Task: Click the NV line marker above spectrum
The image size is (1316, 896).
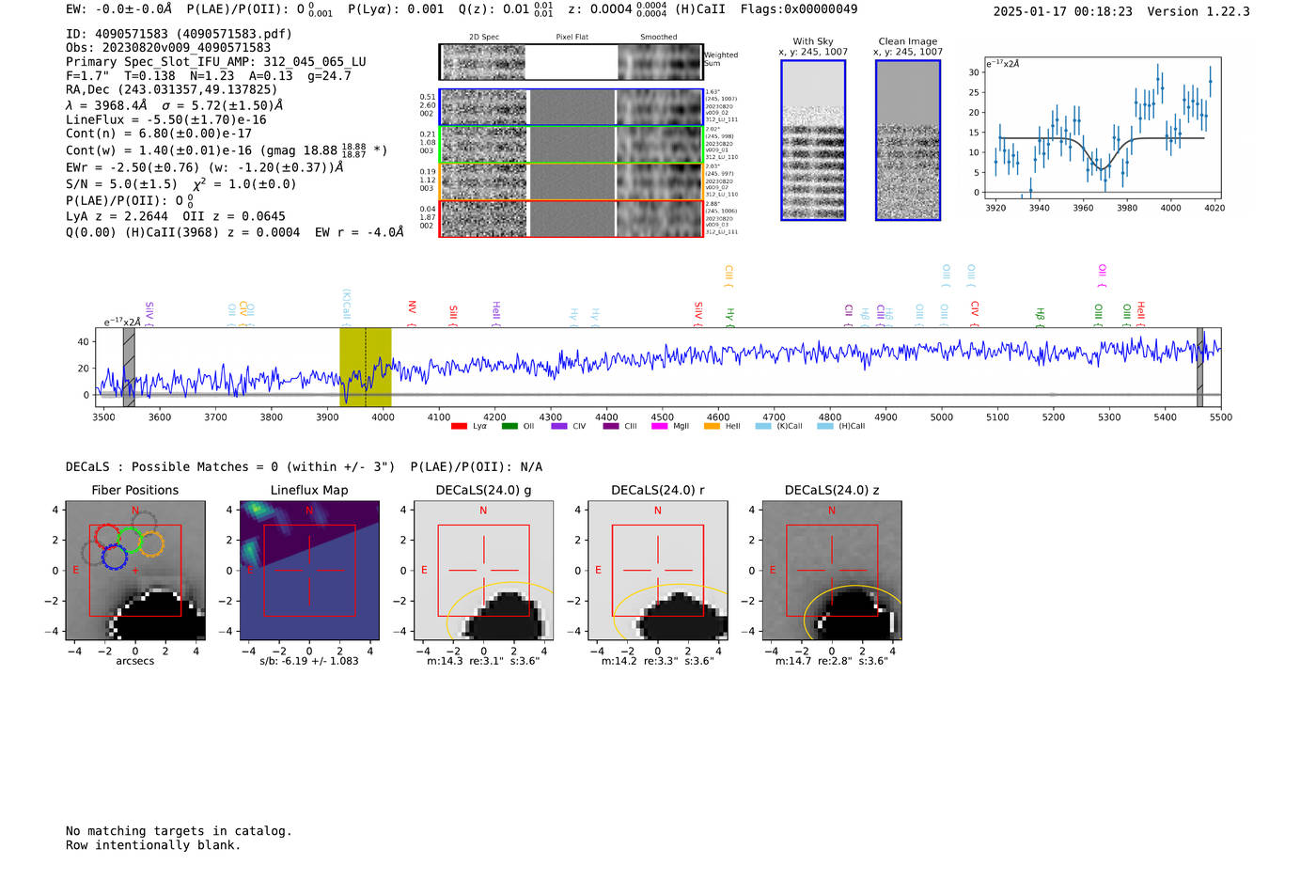Action: 412,313
